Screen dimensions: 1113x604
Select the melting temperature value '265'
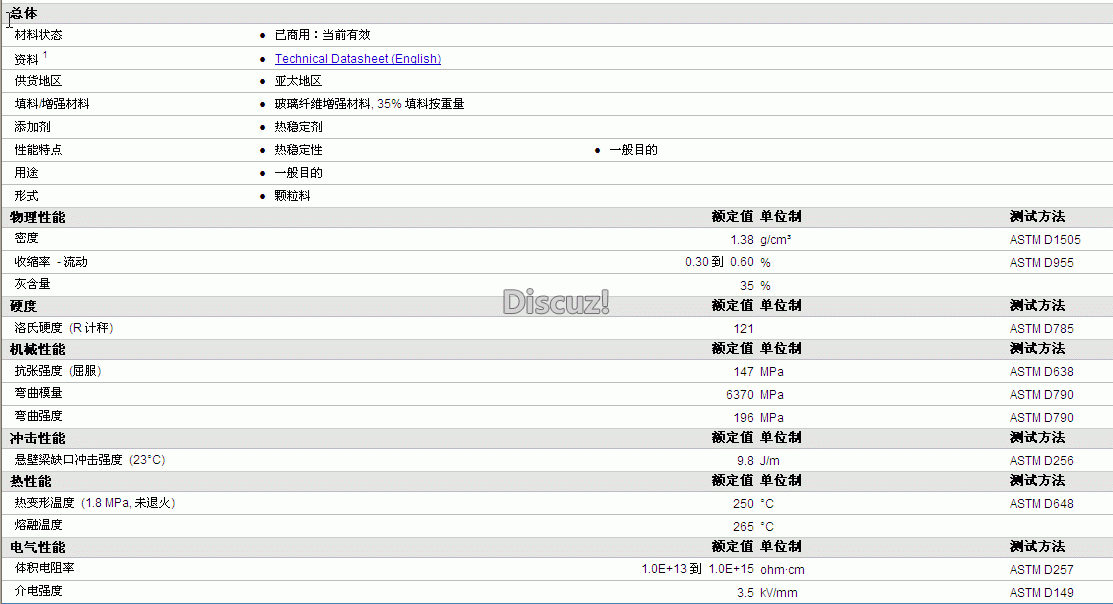coord(743,527)
